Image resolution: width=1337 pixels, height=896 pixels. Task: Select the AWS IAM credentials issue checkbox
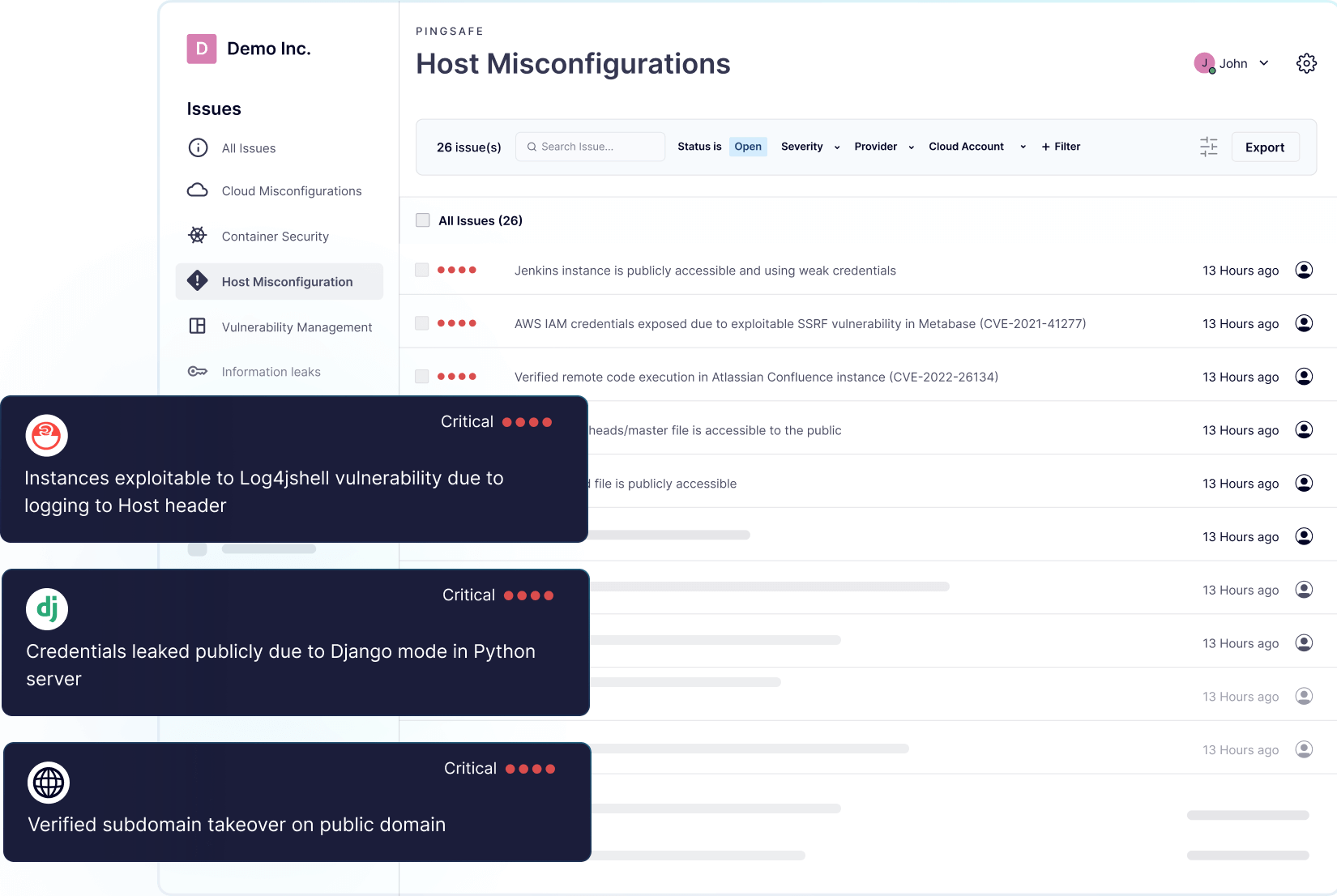pyautogui.click(x=422, y=323)
